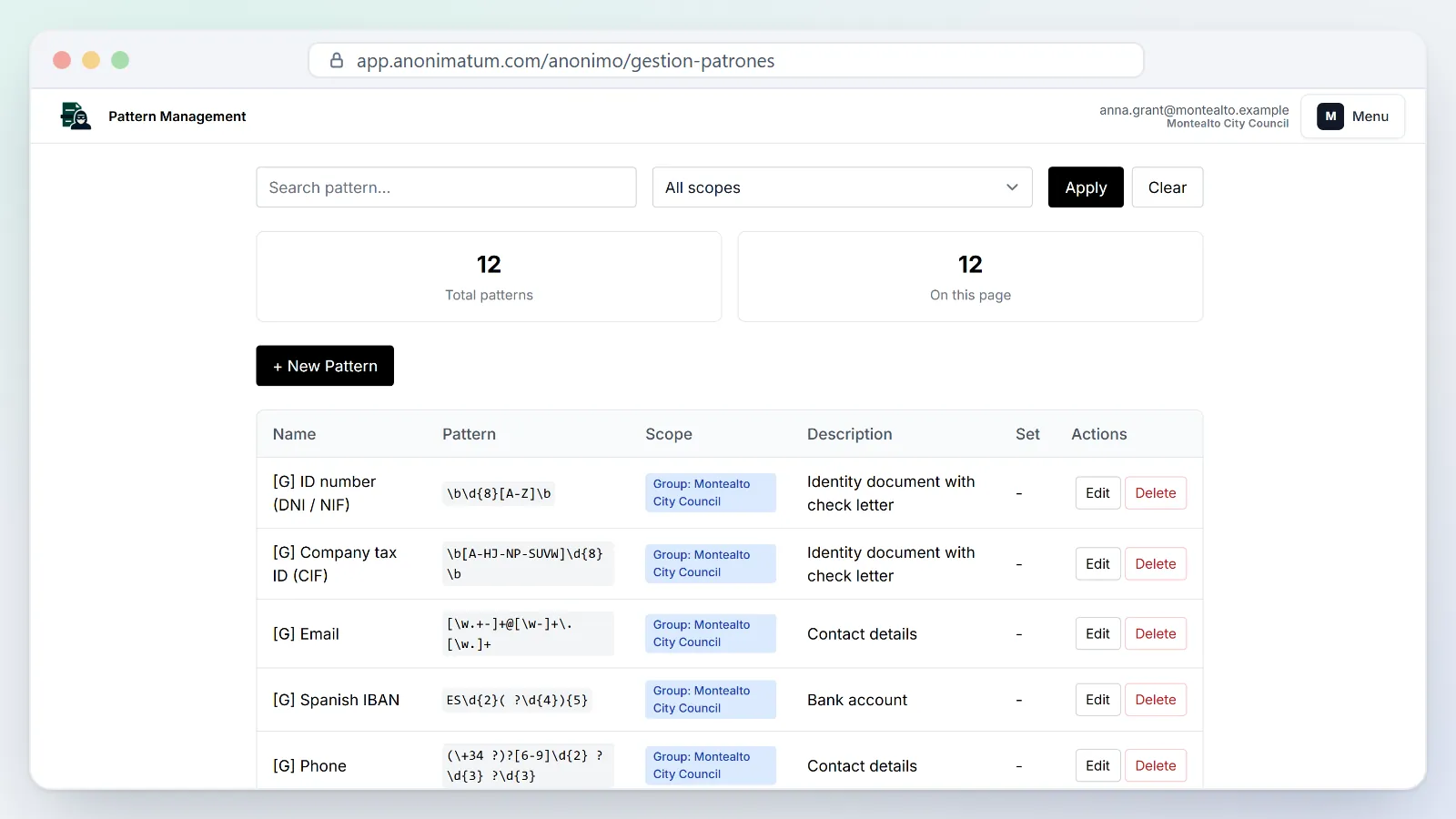The height and width of the screenshot is (819, 1456).
Task: Click the Description column header
Action: click(849, 434)
